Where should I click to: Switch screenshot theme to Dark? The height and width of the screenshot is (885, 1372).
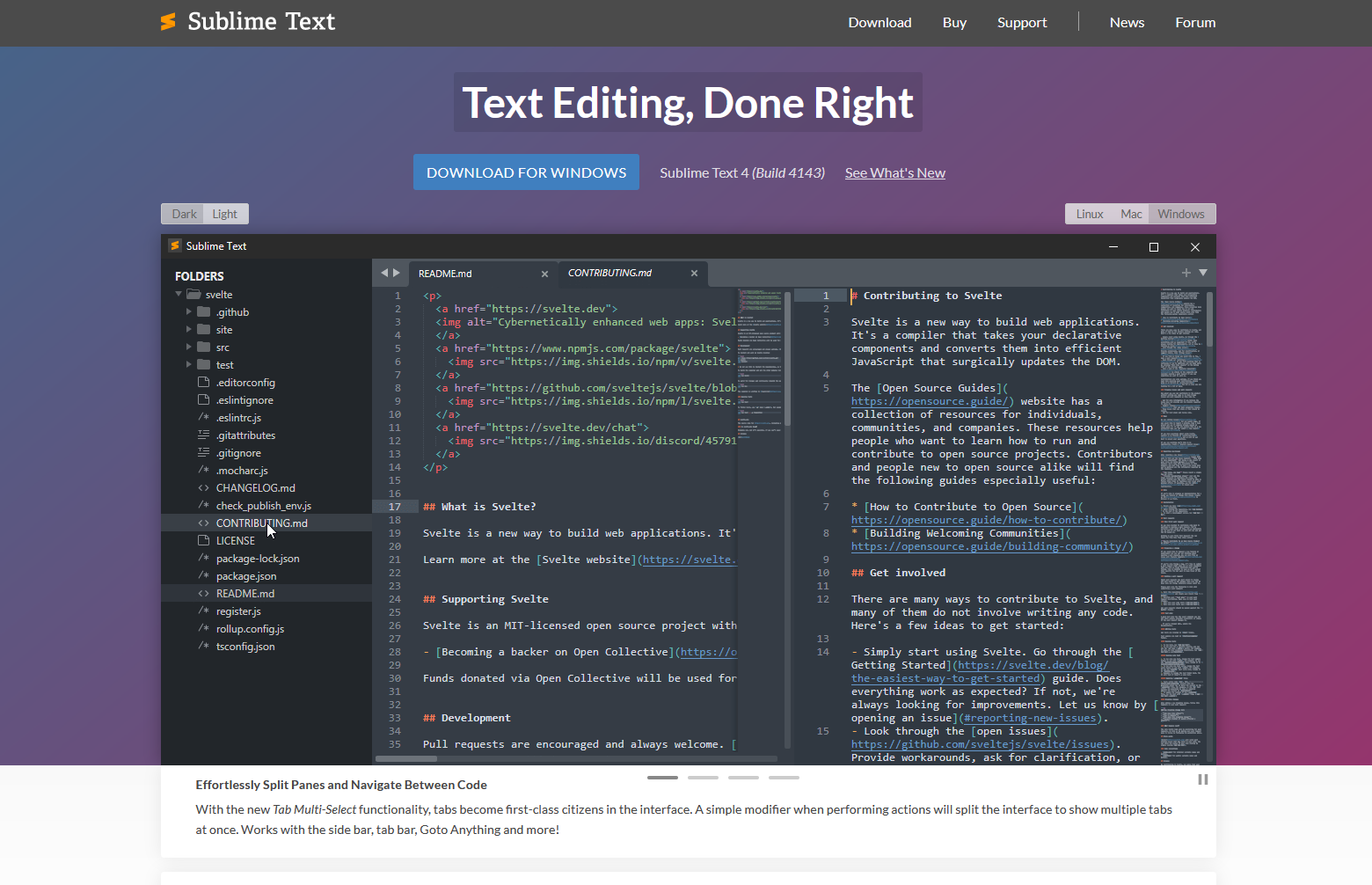pyautogui.click(x=185, y=214)
